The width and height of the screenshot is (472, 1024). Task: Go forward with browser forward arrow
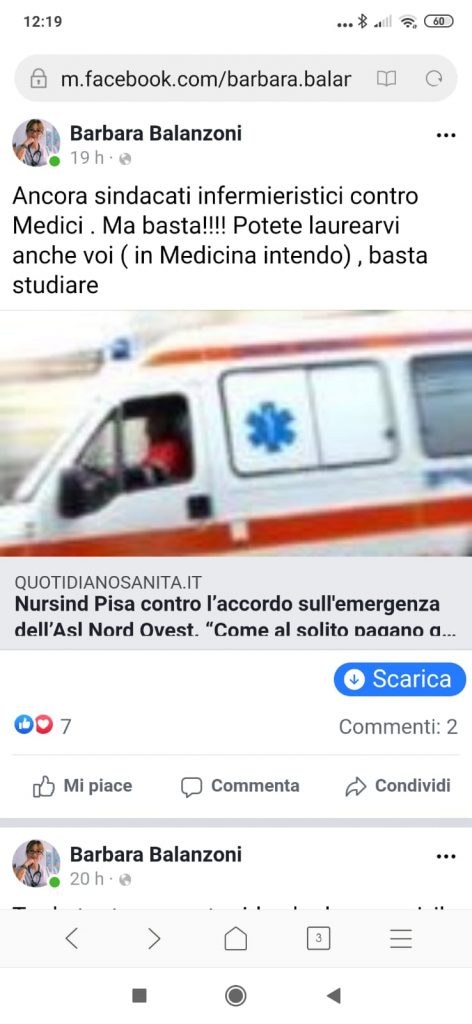pyautogui.click(x=154, y=938)
